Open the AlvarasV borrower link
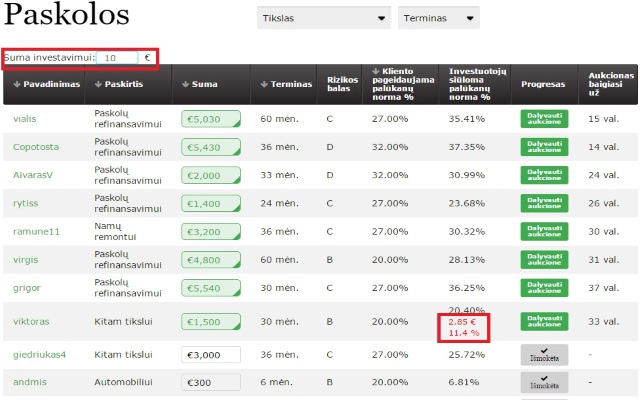 (x=33, y=175)
